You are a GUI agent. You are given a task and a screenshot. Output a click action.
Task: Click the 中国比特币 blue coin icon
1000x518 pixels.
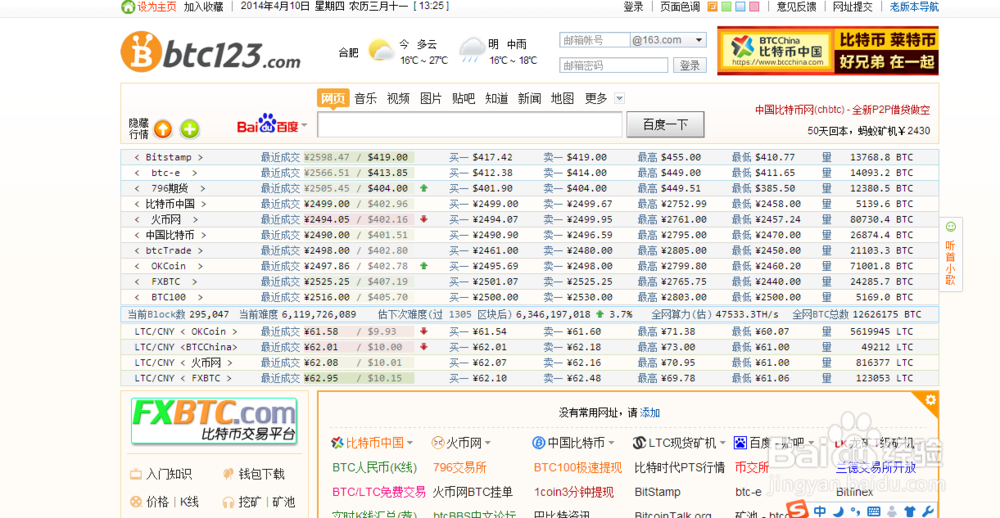pyautogui.click(x=539, y=443)
